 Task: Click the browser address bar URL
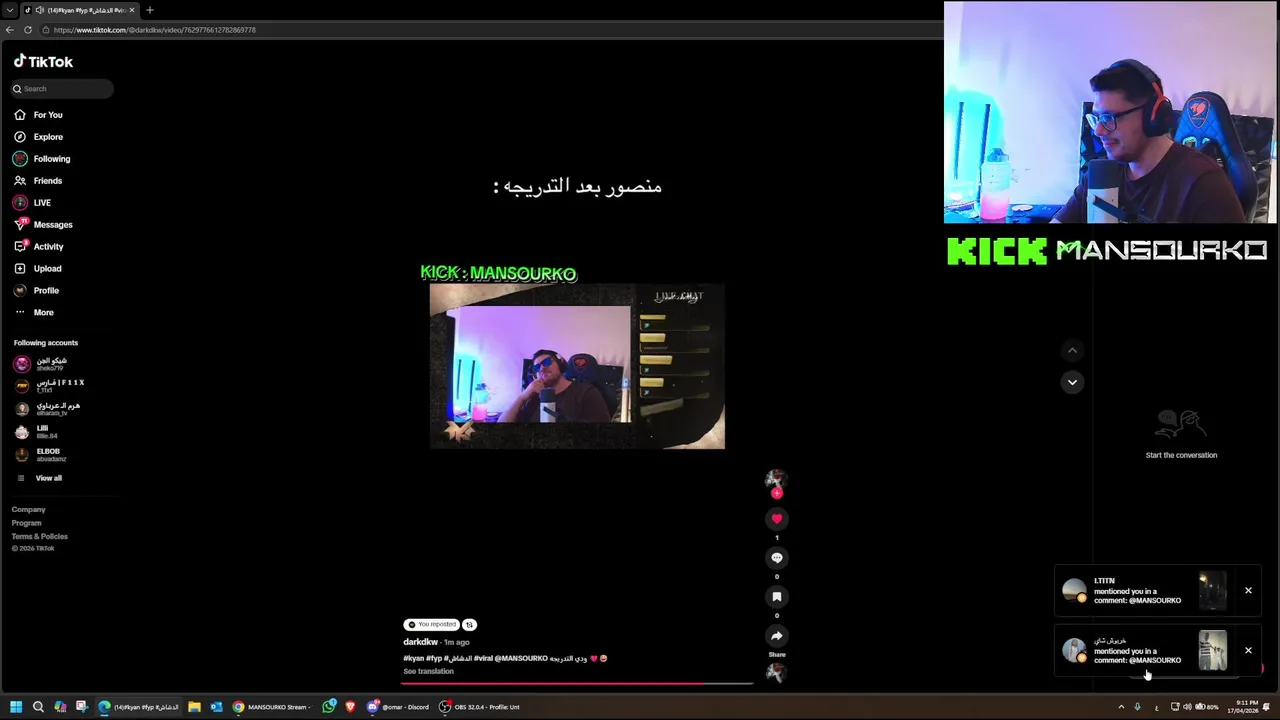[155, 30]
